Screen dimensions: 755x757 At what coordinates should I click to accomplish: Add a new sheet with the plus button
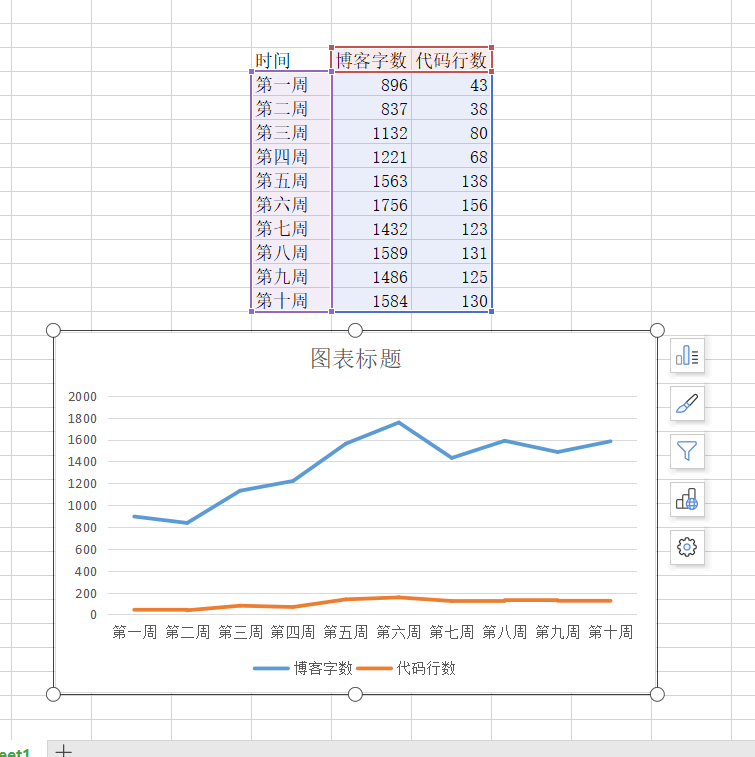(63, 750)
